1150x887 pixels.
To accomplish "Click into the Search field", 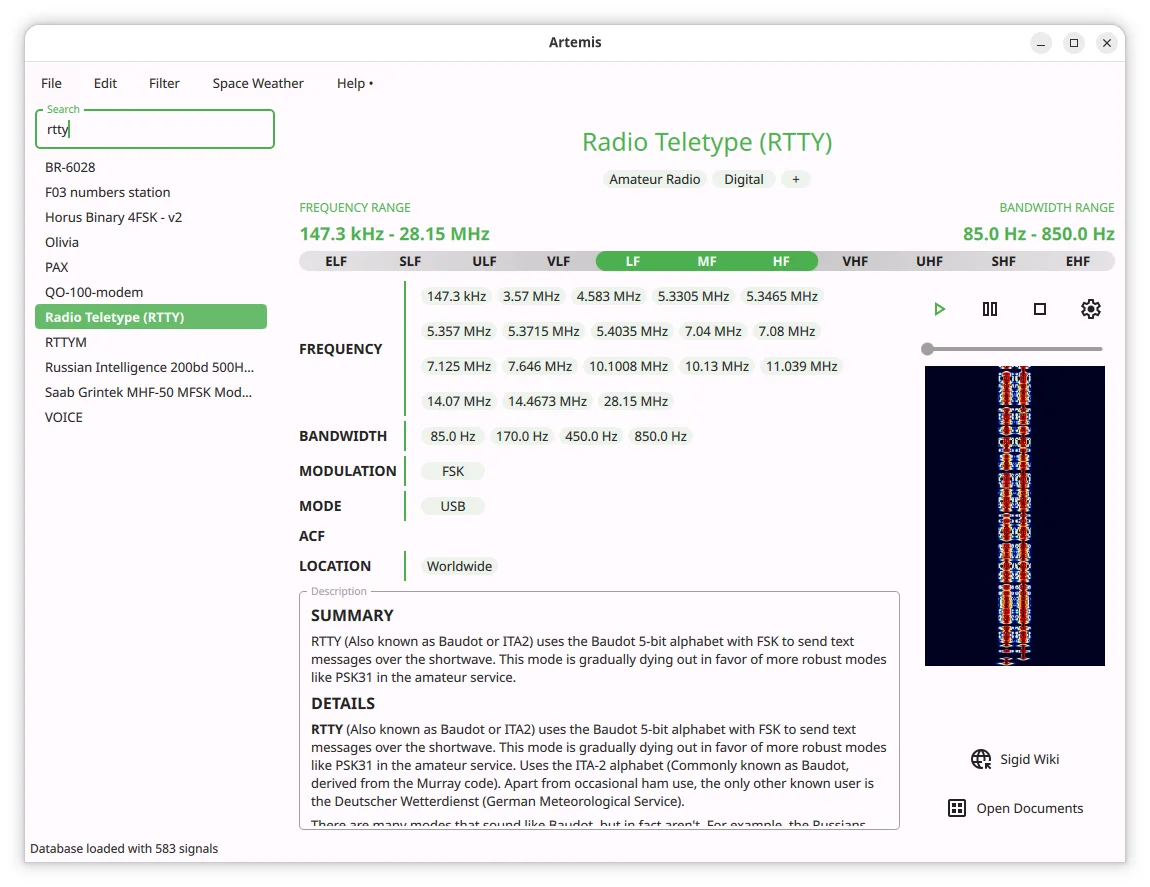I will click(155, 129).
